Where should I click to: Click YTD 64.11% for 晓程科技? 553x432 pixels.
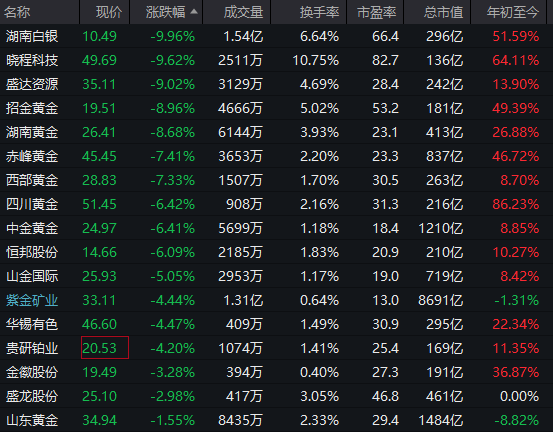(x=516, y=60)
